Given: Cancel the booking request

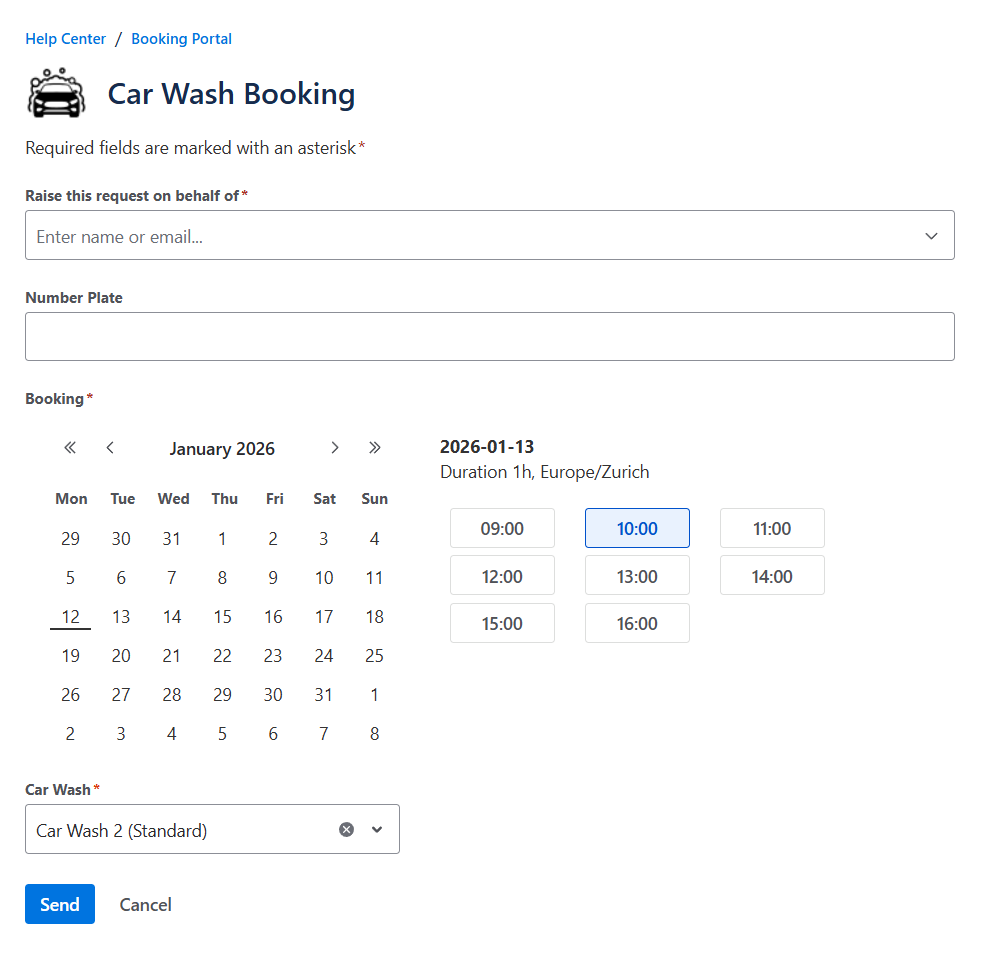Looking at the screenshot, I should 145,905.
